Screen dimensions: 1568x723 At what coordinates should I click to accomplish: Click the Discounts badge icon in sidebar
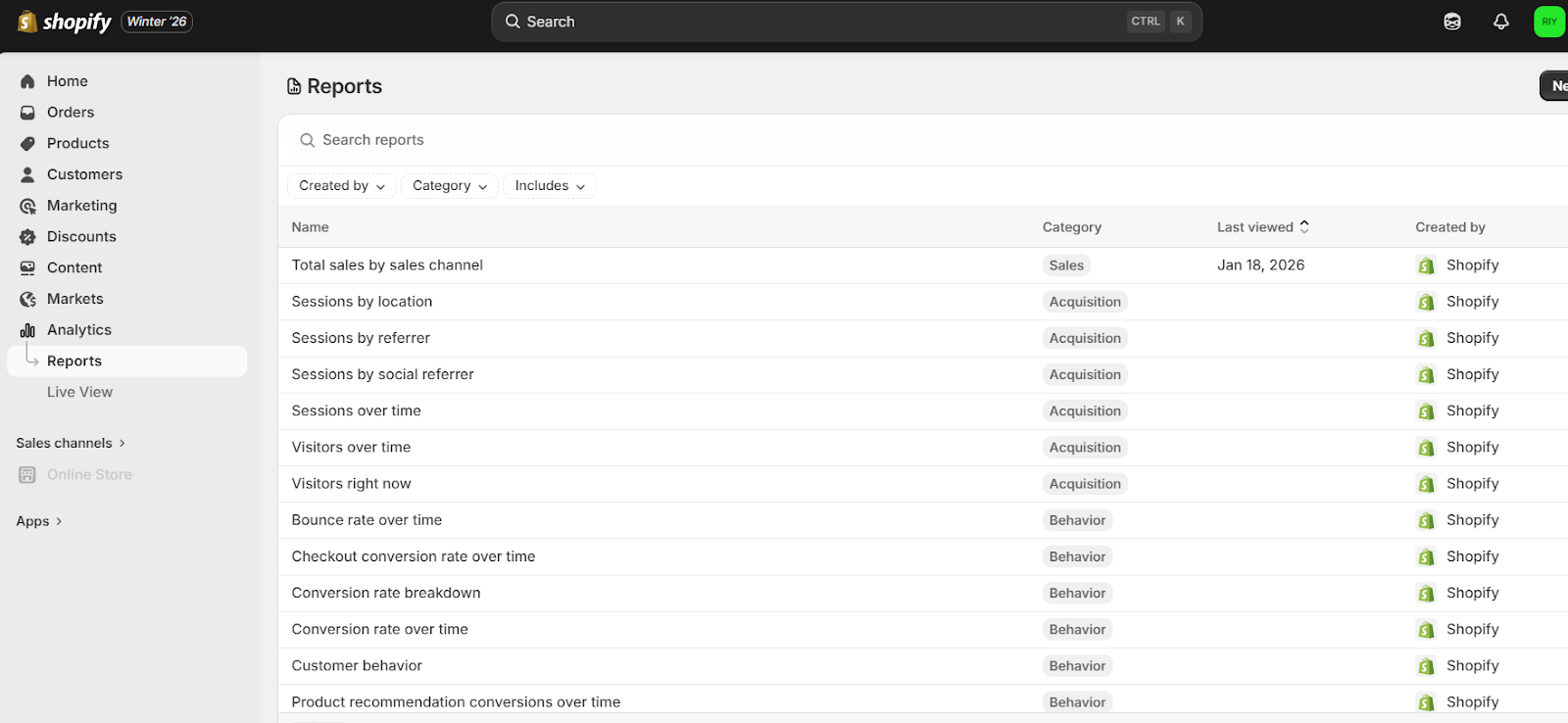point(27,237)
